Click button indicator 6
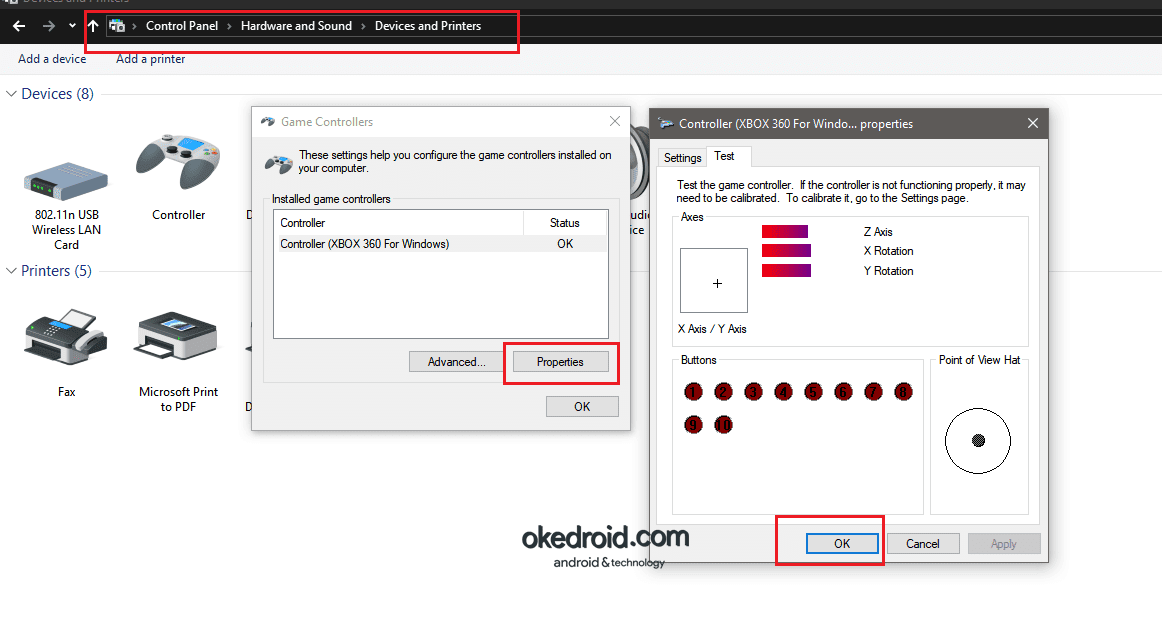The height and width of the screenshot is (639, 1162). coord(843,391)
